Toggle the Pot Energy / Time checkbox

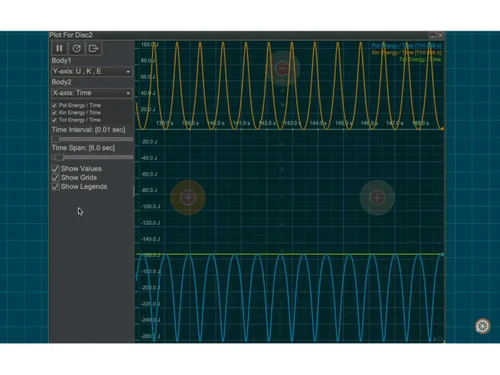click(55, 105)
